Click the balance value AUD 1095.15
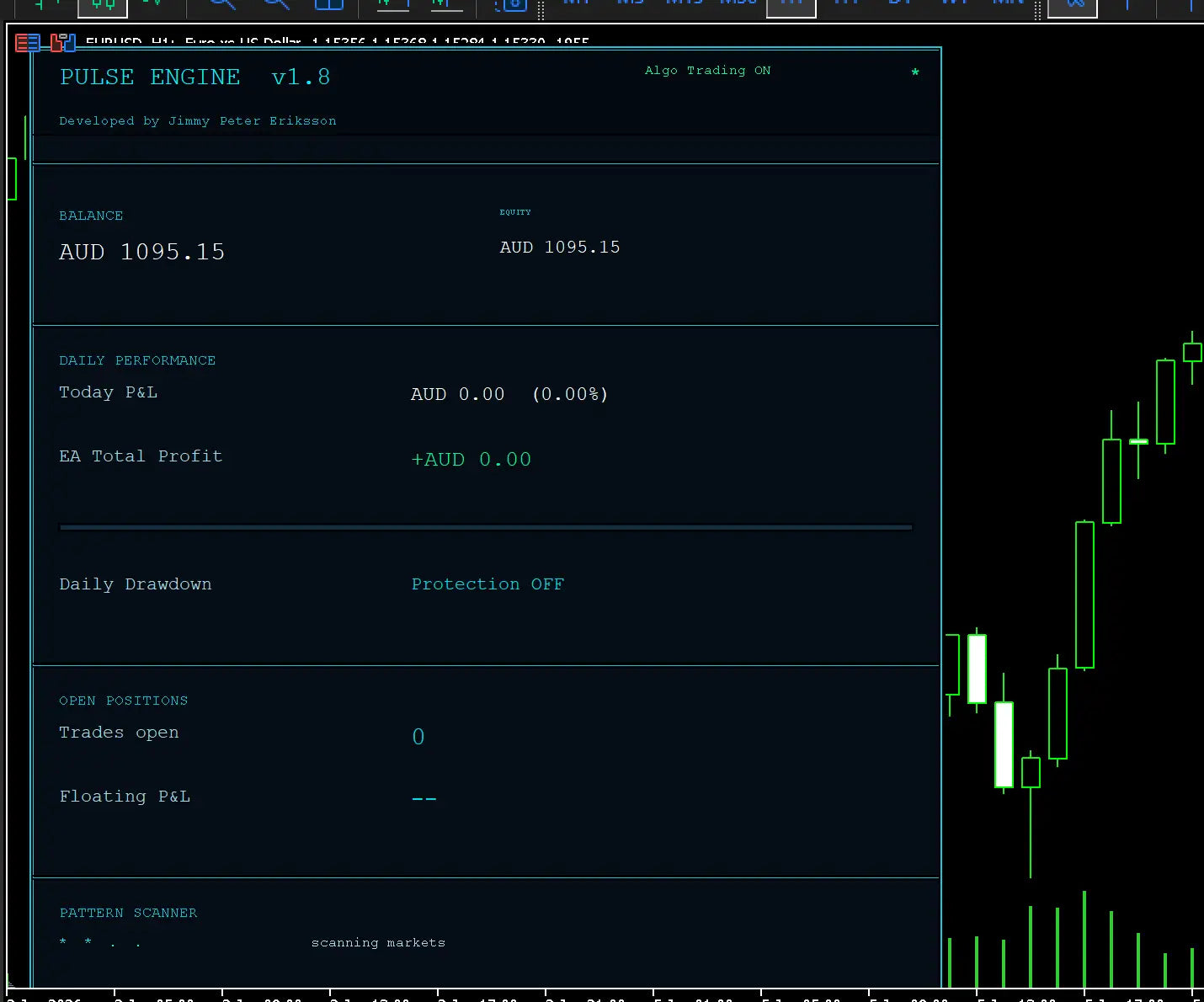 [x=142, y=252]
